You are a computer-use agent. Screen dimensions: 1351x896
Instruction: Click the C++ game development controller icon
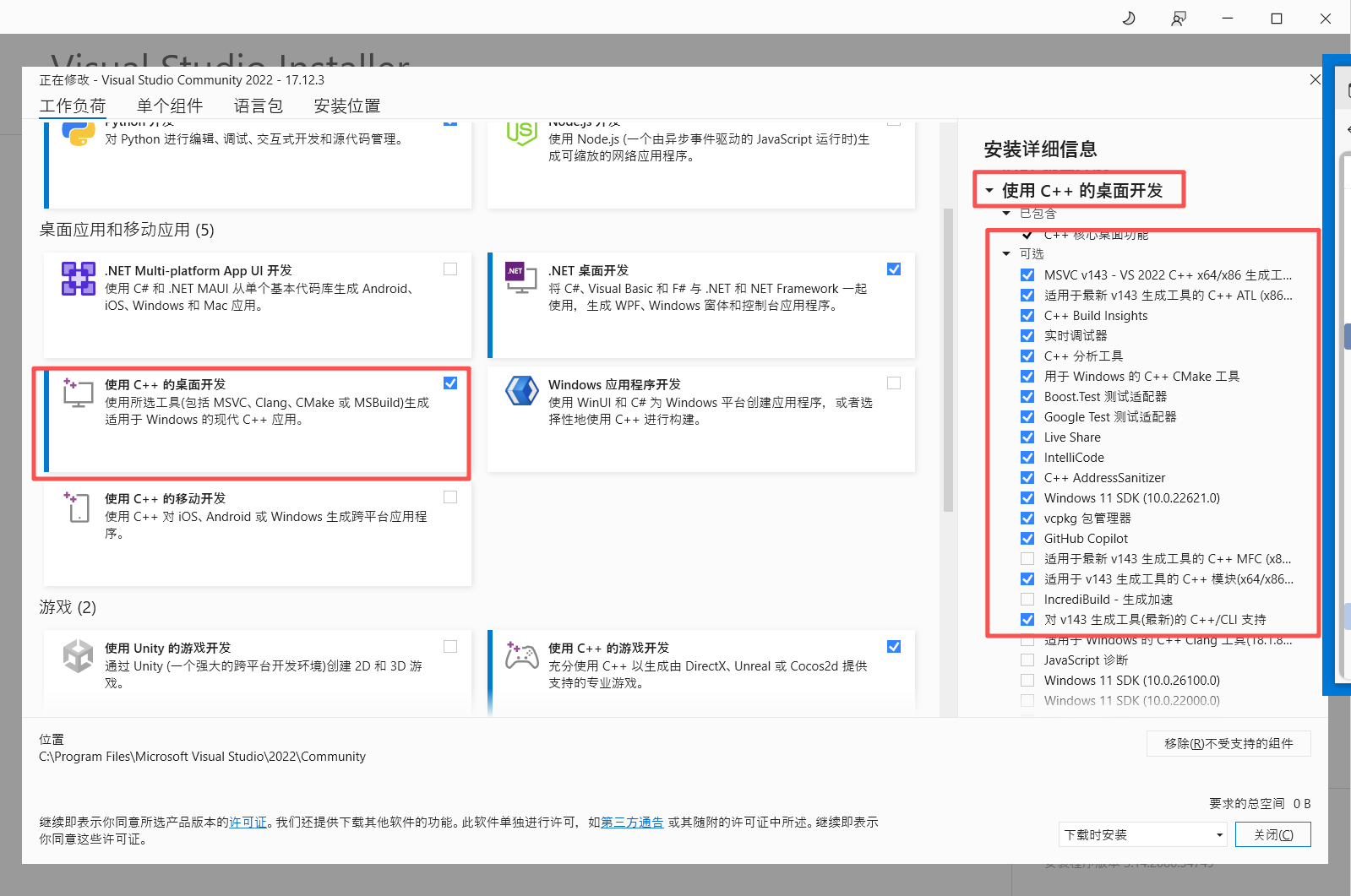[521, 655]
